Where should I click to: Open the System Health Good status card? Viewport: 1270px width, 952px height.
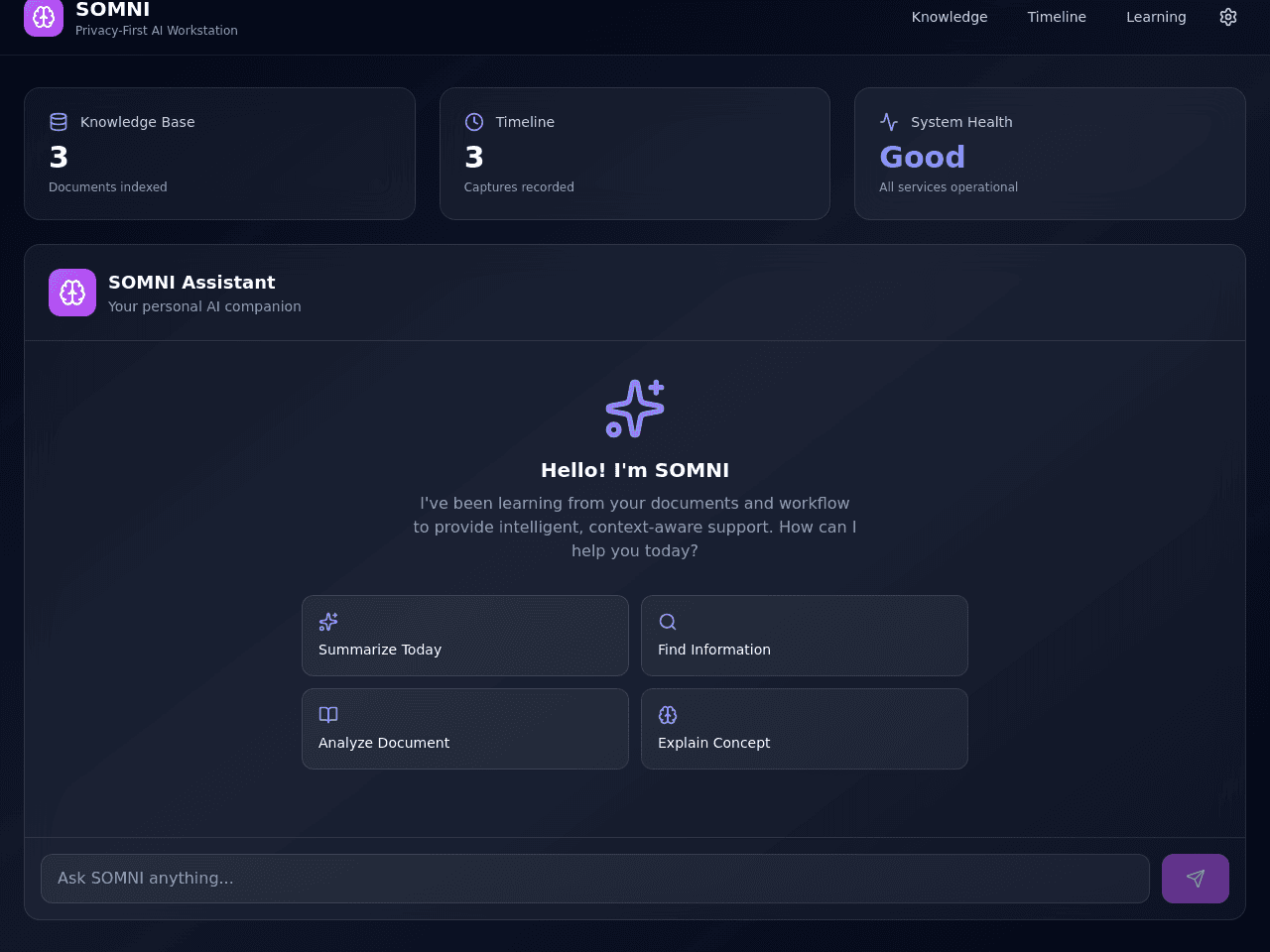[x=1050, y=154]
